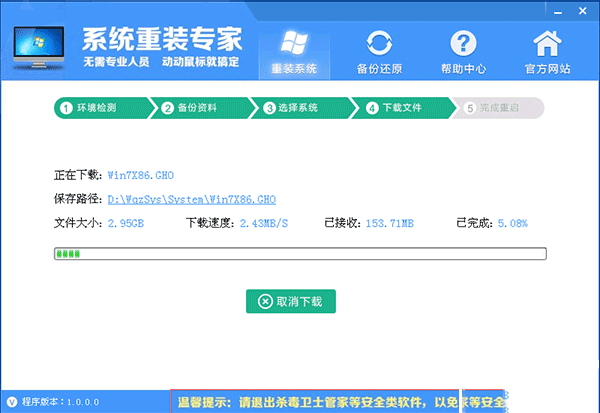The height and width of the screenshot is (413, 600).
Task: Open save path D:\WqzSys\System\Win7X86.GHO link
Action: click(x=192, y=199)
